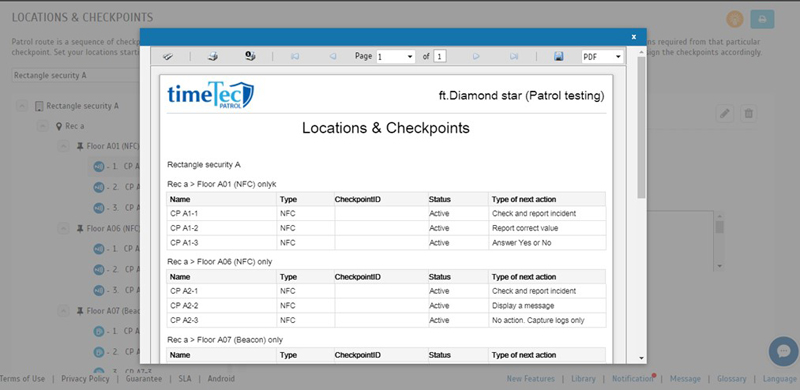Go to first page of report
The width and height of the screenshot is (800, 390).
tap(294, 57)
